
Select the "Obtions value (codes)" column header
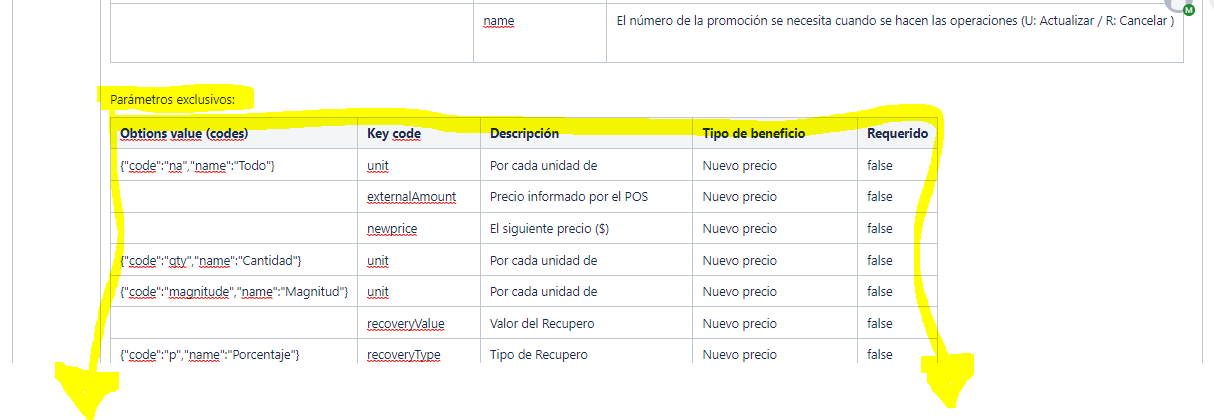tap(184, 133)
